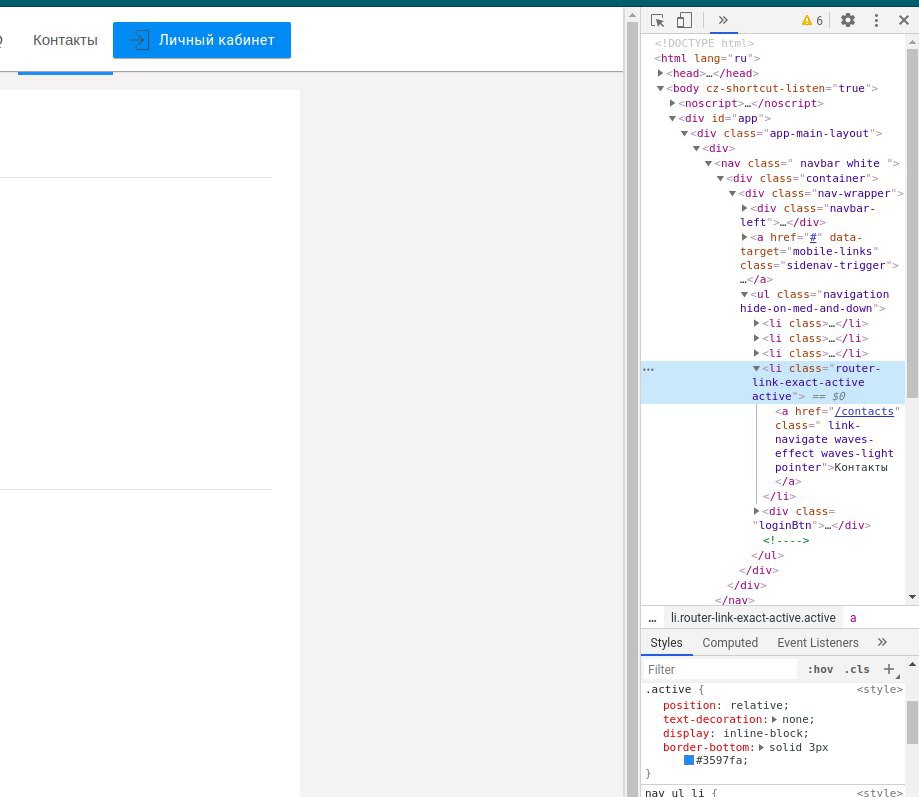Click the .active selector text
Viewport: 919px width, 797px height.
click(x=668, y=689)
